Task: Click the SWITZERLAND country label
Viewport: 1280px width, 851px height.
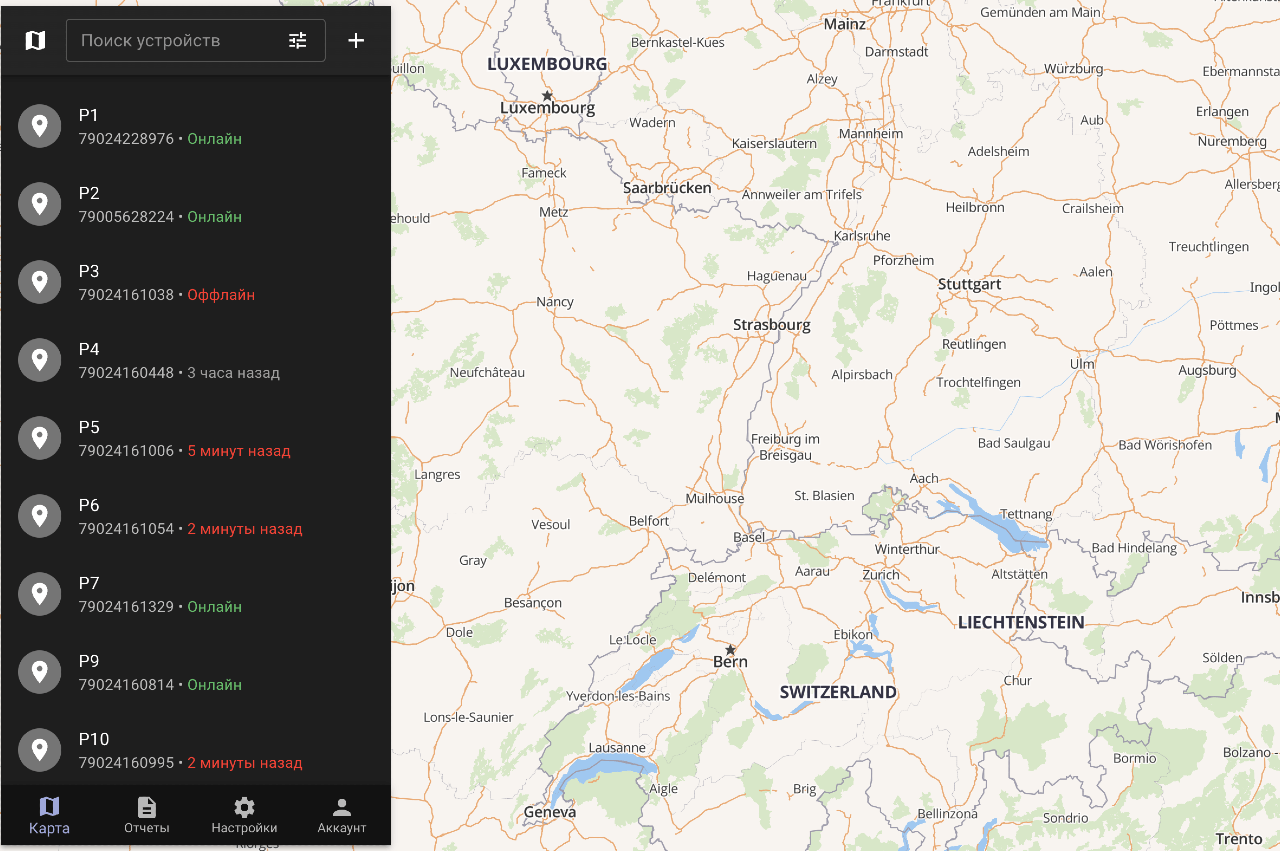Action: (x=838, y=692)
